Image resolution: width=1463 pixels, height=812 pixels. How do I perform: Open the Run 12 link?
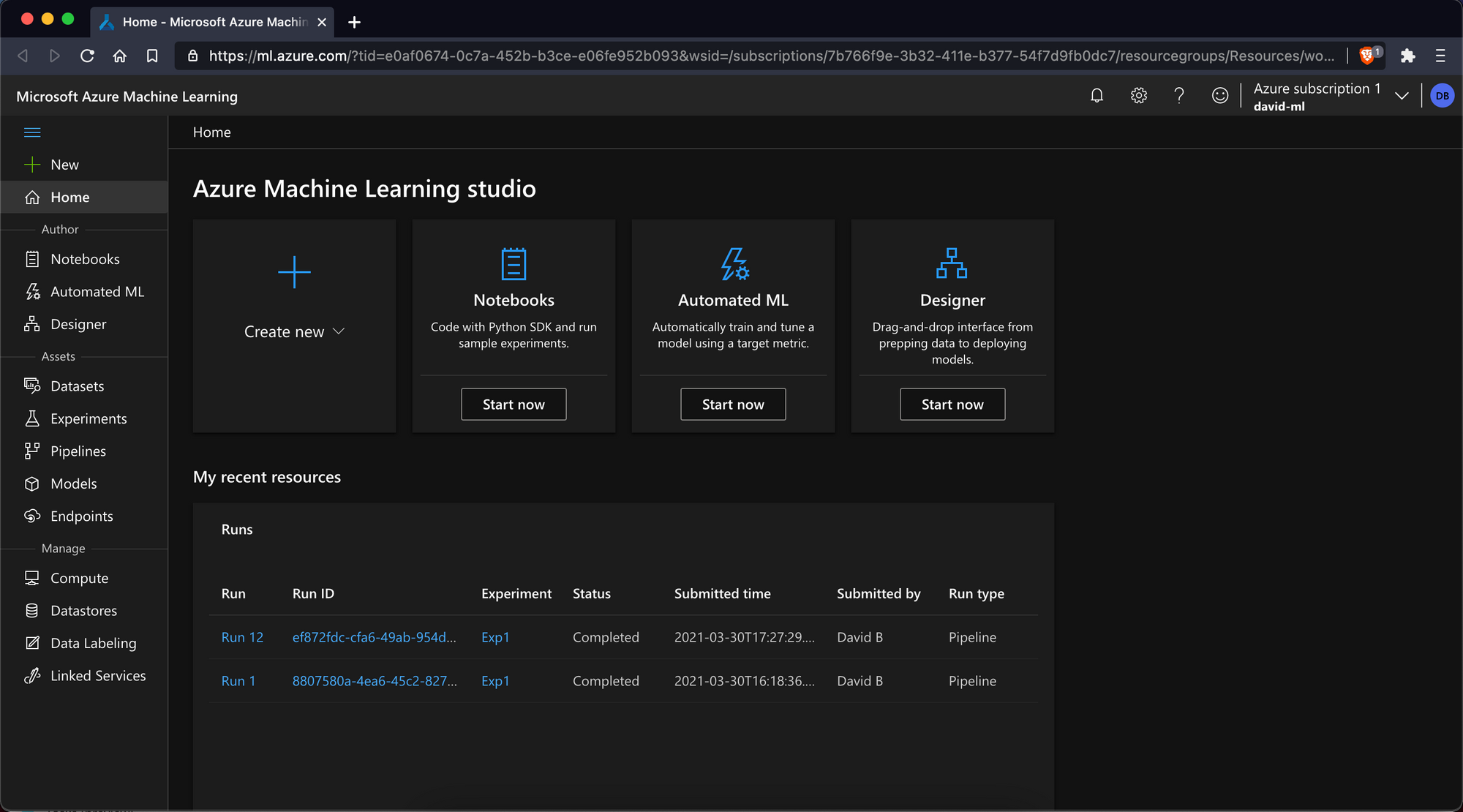click(x=242, y=637)
